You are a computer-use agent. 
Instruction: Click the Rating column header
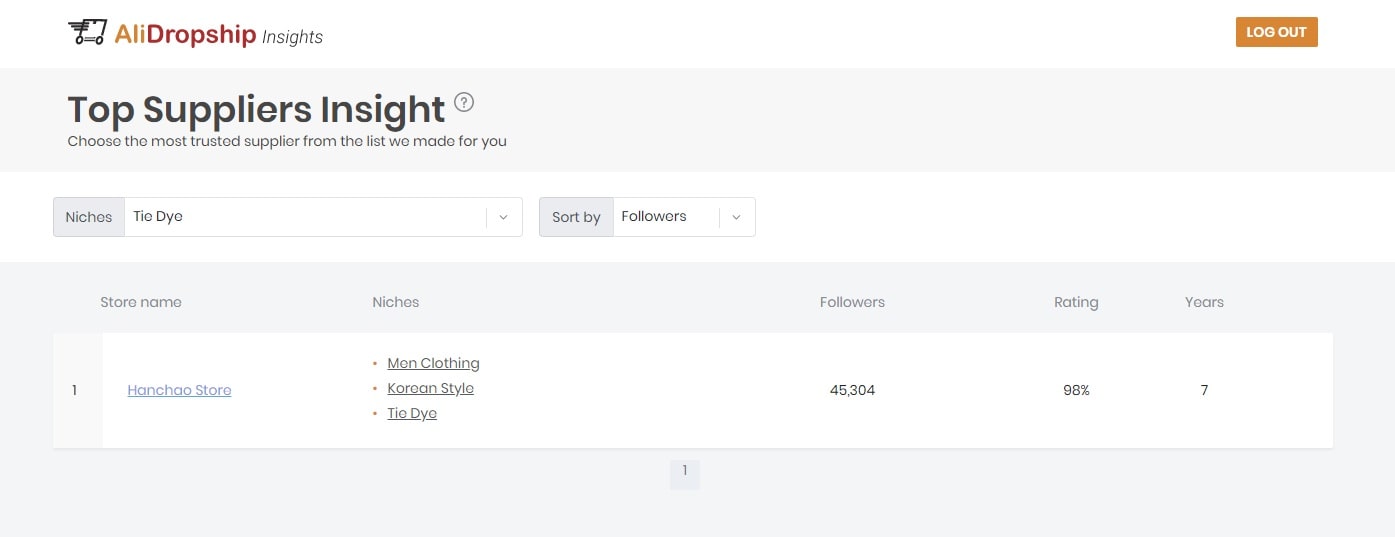[1076, 302]
